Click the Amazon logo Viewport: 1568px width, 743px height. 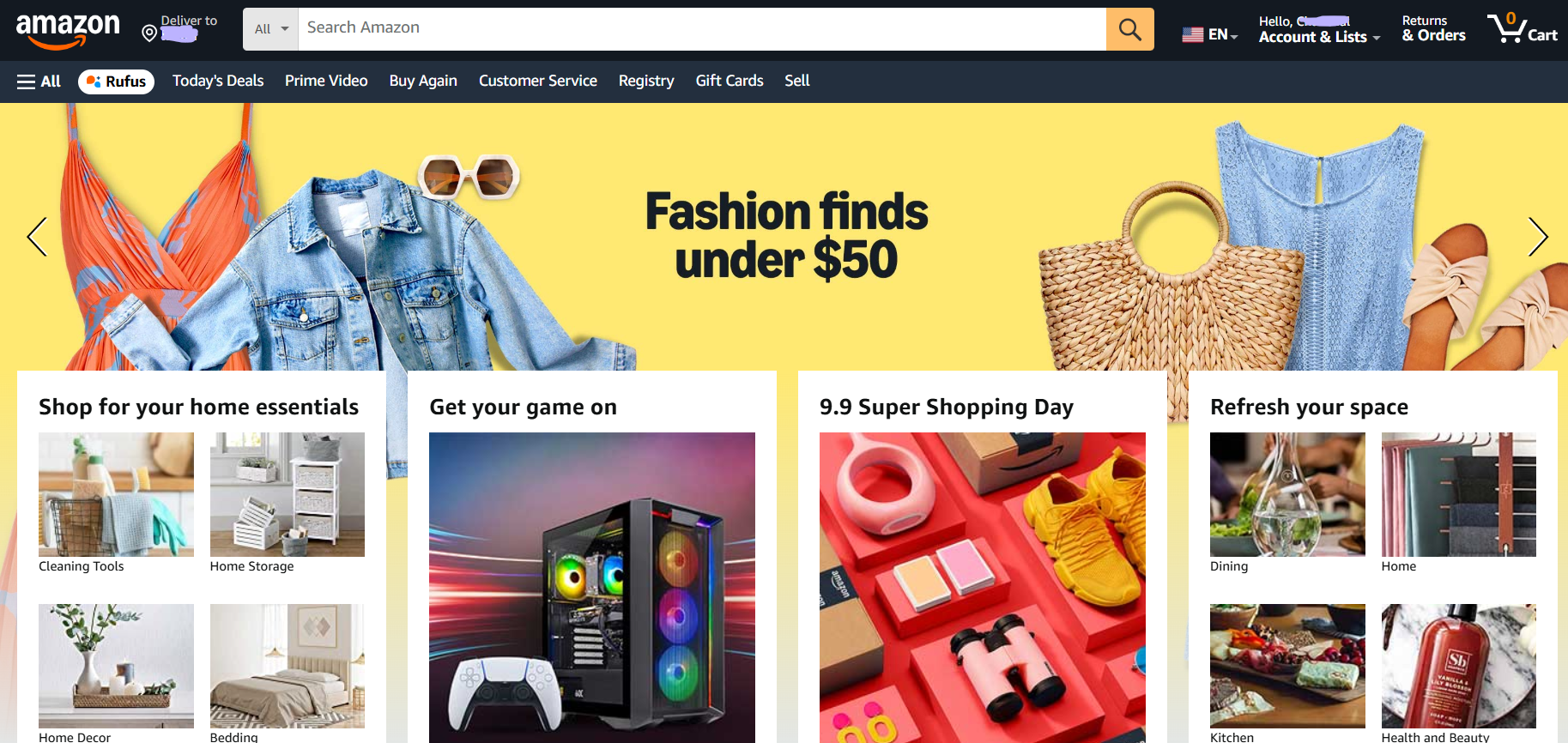(x=68, y=32)
